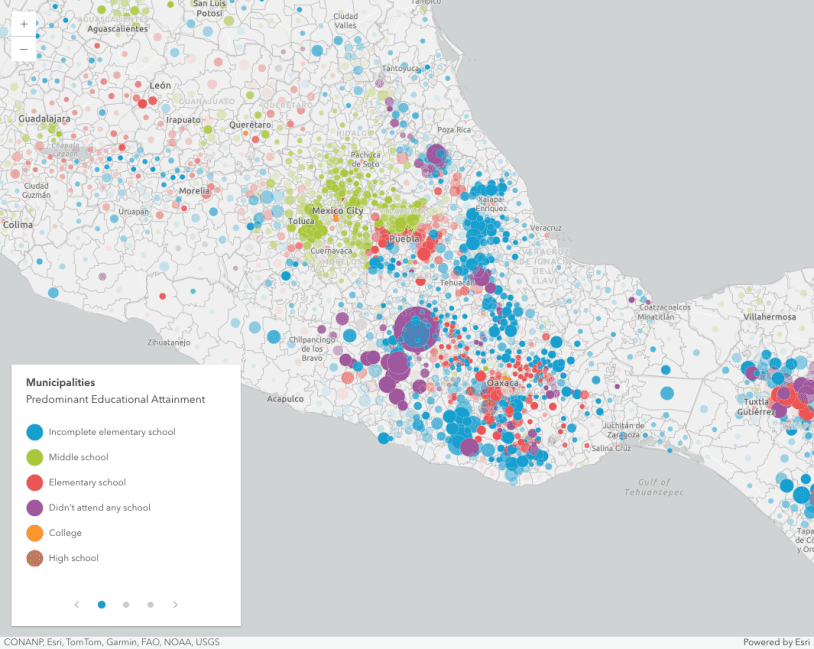Click the Colima city label
The width and height of the screenshot is (814, 649).
18,225
